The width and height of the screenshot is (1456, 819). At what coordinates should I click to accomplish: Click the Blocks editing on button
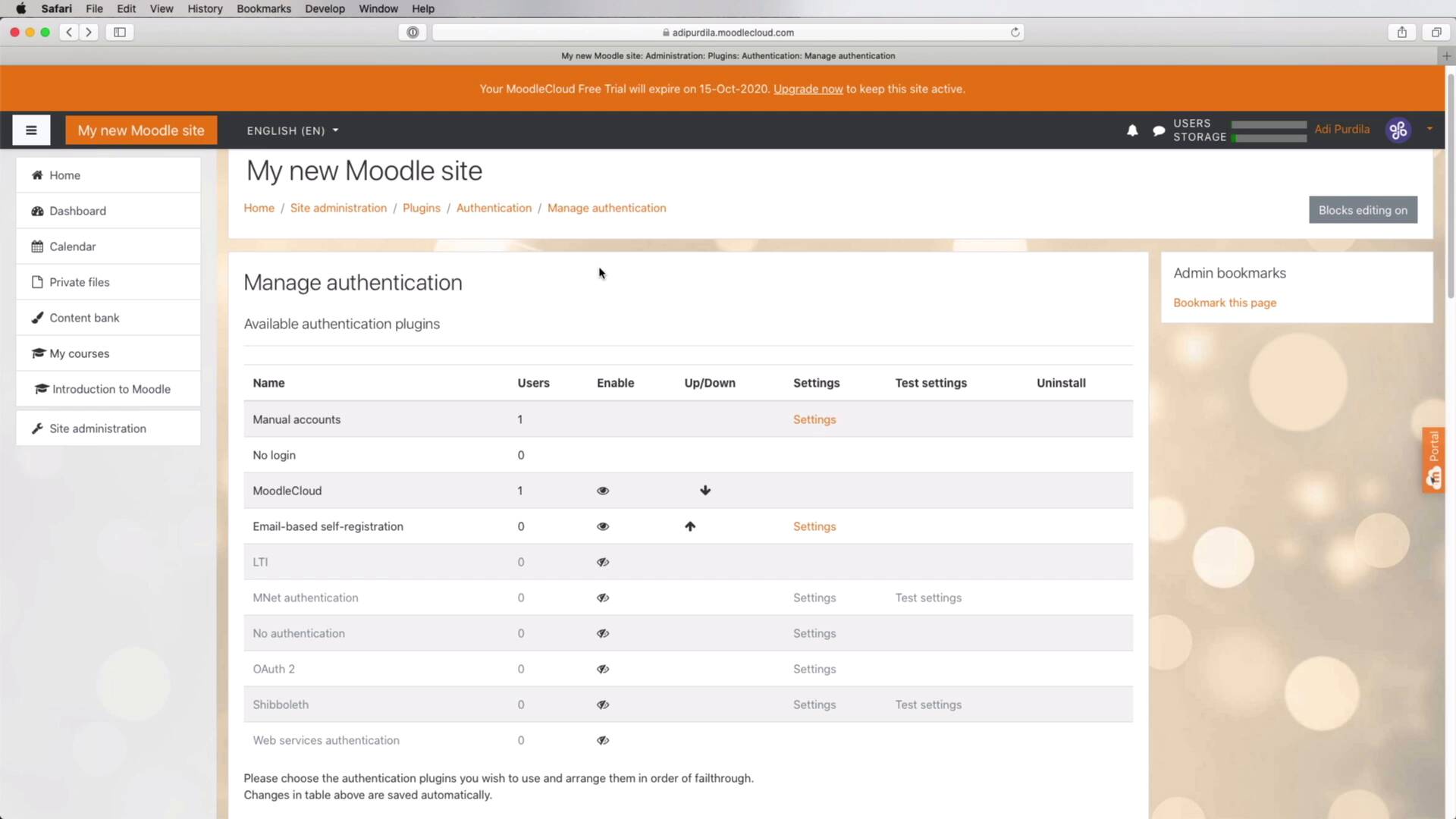1362,210
